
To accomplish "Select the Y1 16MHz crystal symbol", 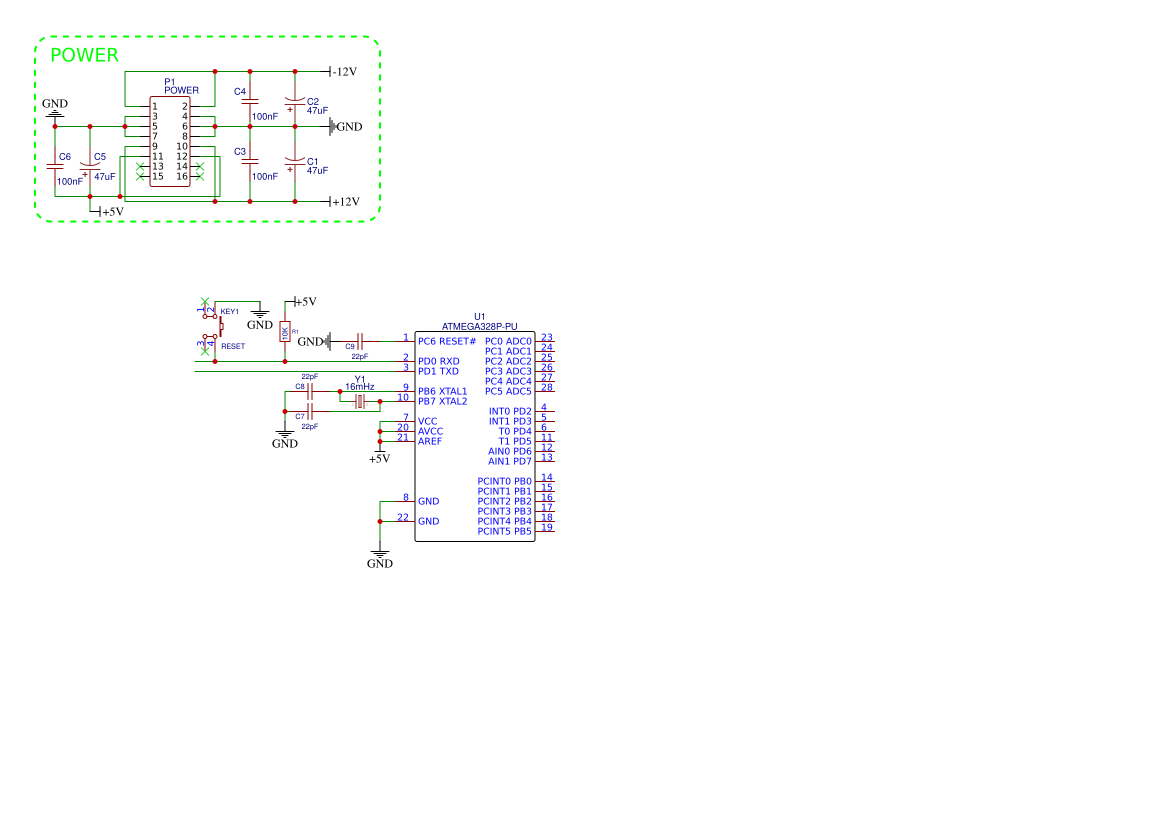I will pyautogui.click(x=360, y=400).
